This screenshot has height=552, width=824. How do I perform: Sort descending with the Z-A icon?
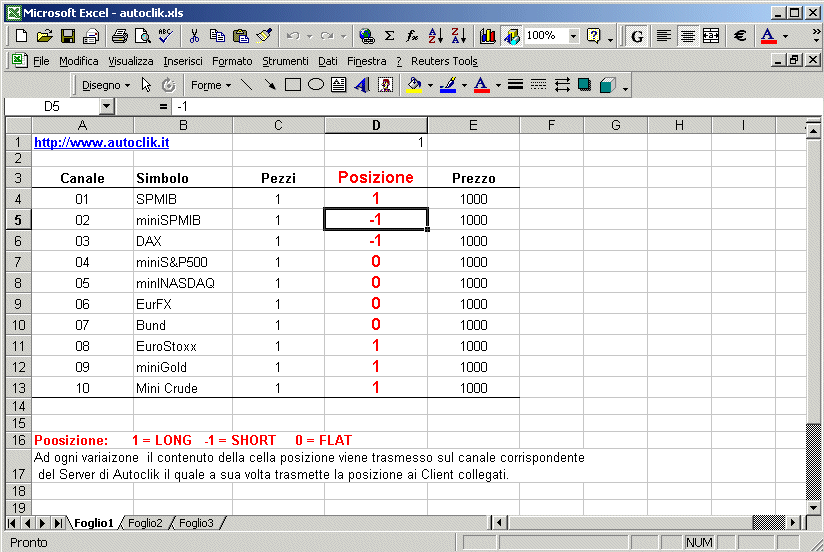pyautogui.click(x=459, y=36)
